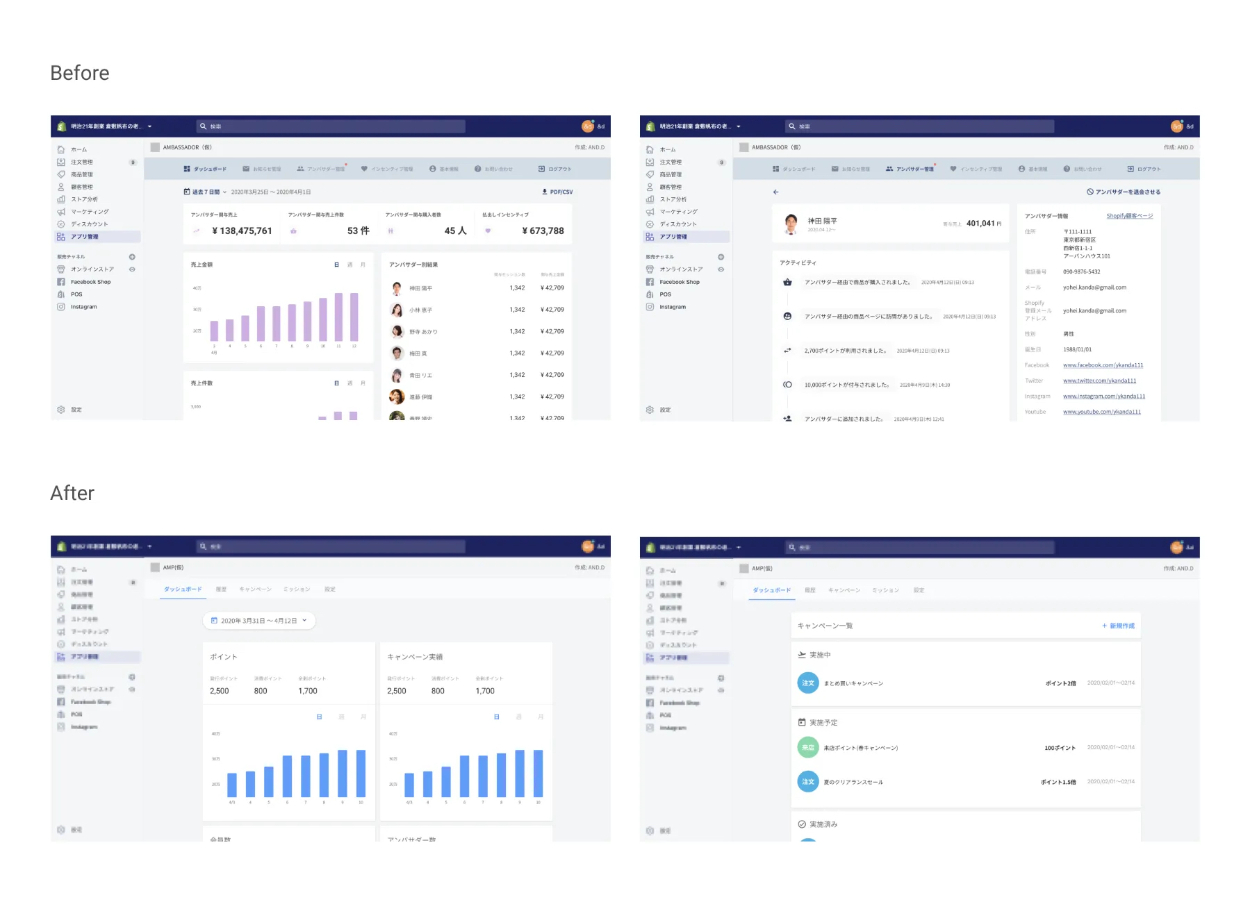Screen dimensions: 1250x902
Task: Click the 新規作成 button in the campaign list
Action: tap(1118, 625)
